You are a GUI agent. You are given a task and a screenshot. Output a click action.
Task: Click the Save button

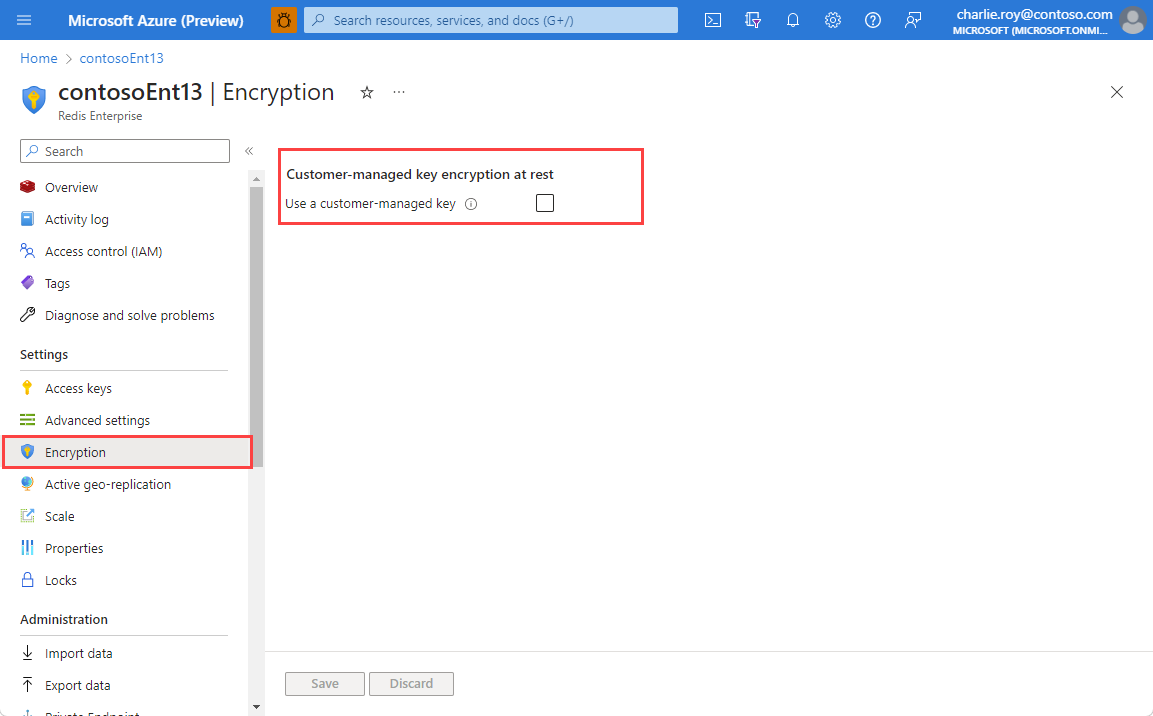pyautogui.click(x=324, y=683)
